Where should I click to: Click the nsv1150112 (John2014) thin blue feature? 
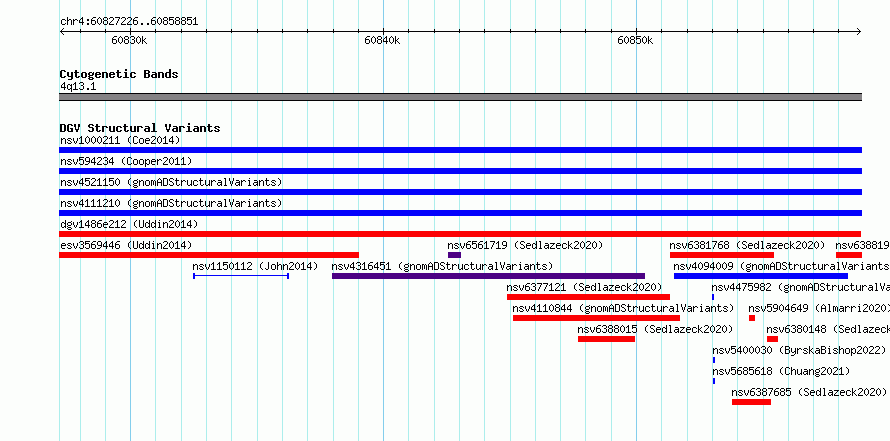241,276
